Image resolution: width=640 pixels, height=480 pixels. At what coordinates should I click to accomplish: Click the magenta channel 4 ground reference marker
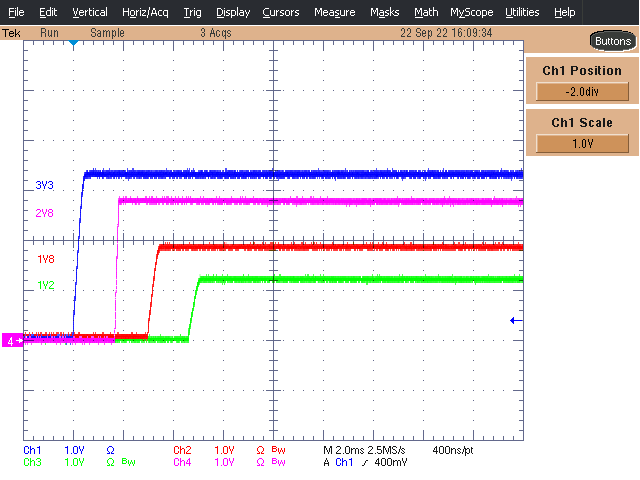[13, 340]
